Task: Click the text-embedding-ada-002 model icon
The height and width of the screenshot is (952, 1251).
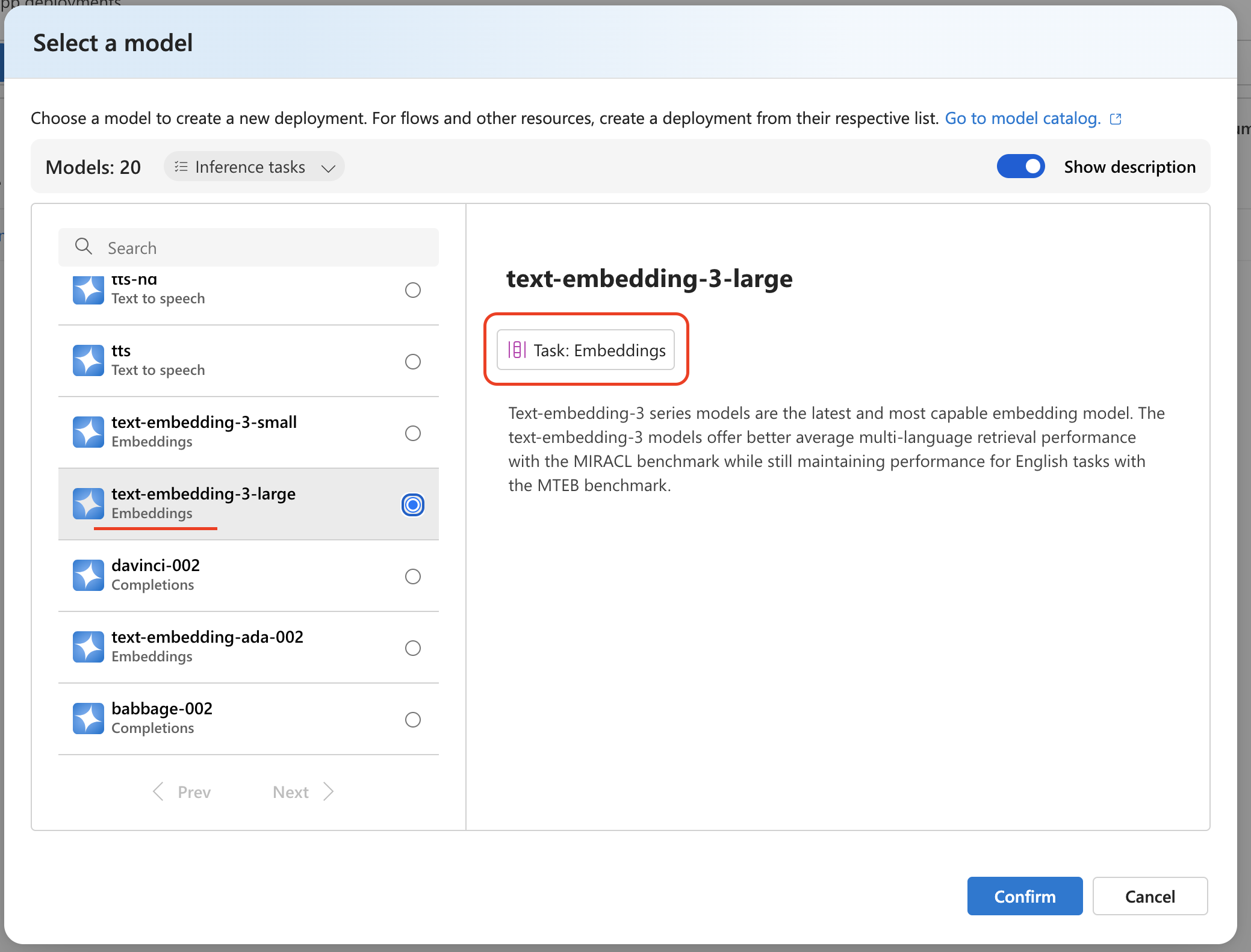Action: point(88,647)
